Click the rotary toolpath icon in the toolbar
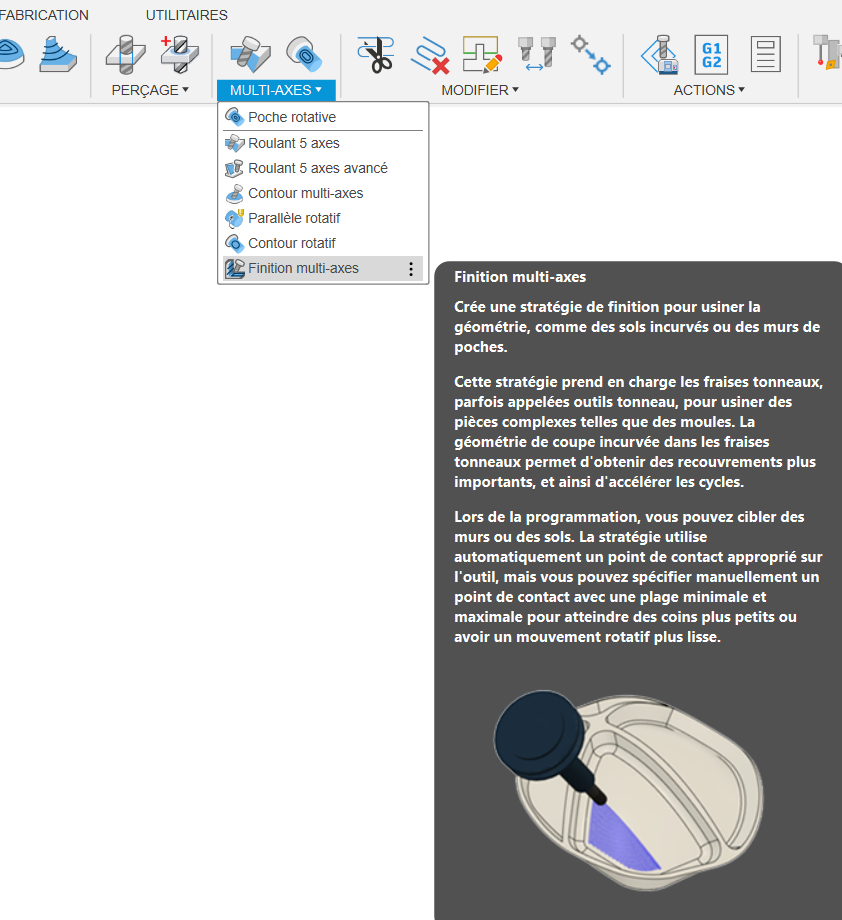842x920 pixels. [x=303, y=53]
